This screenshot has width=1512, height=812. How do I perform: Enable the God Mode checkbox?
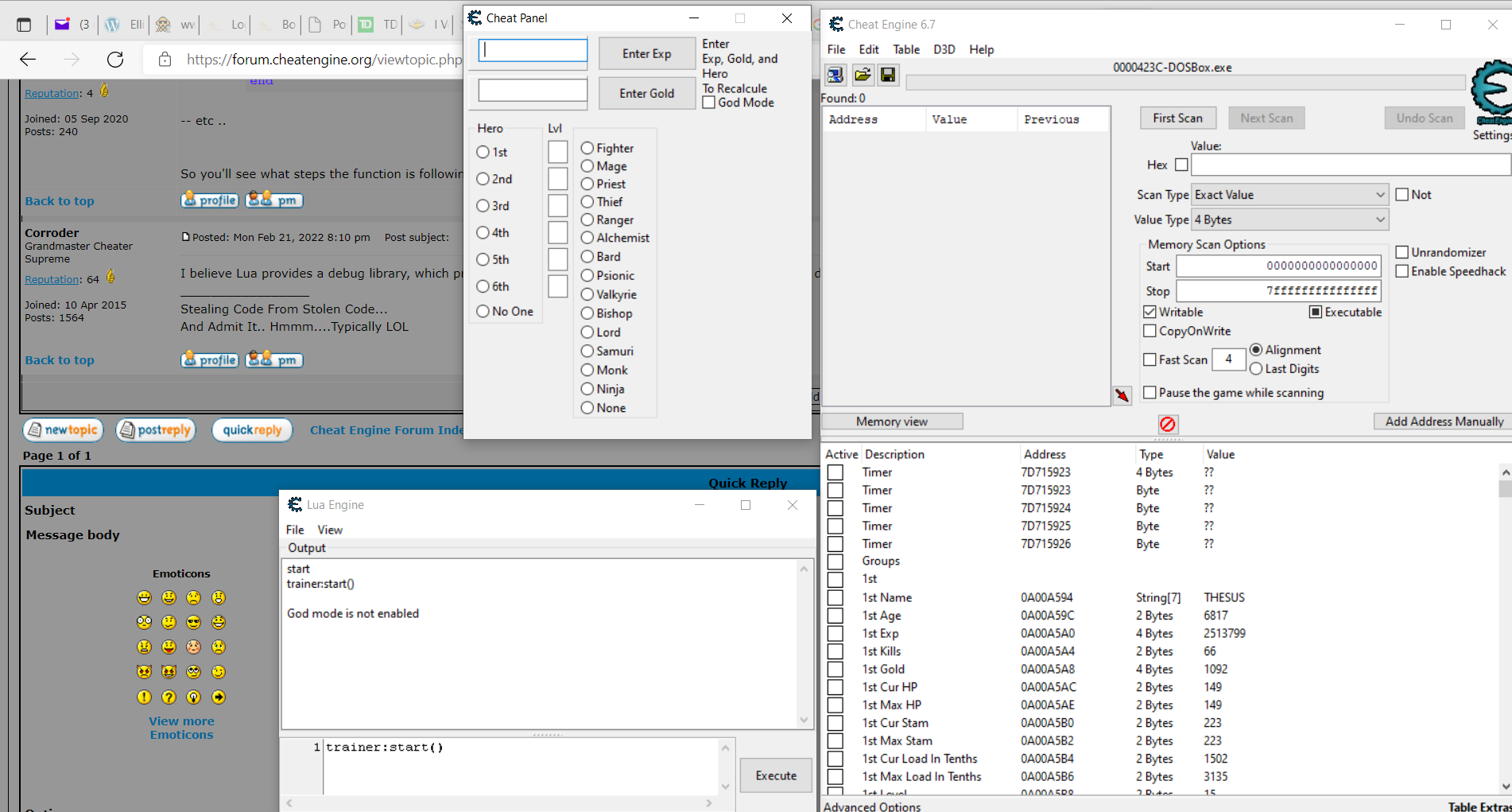pyautogui.click(x=709, y=103)
